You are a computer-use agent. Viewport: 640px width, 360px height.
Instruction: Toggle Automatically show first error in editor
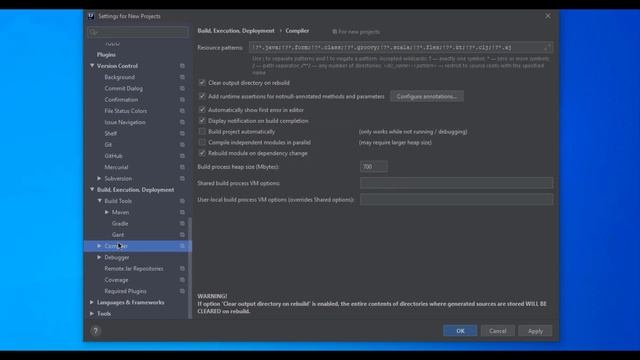click(202, 110)
